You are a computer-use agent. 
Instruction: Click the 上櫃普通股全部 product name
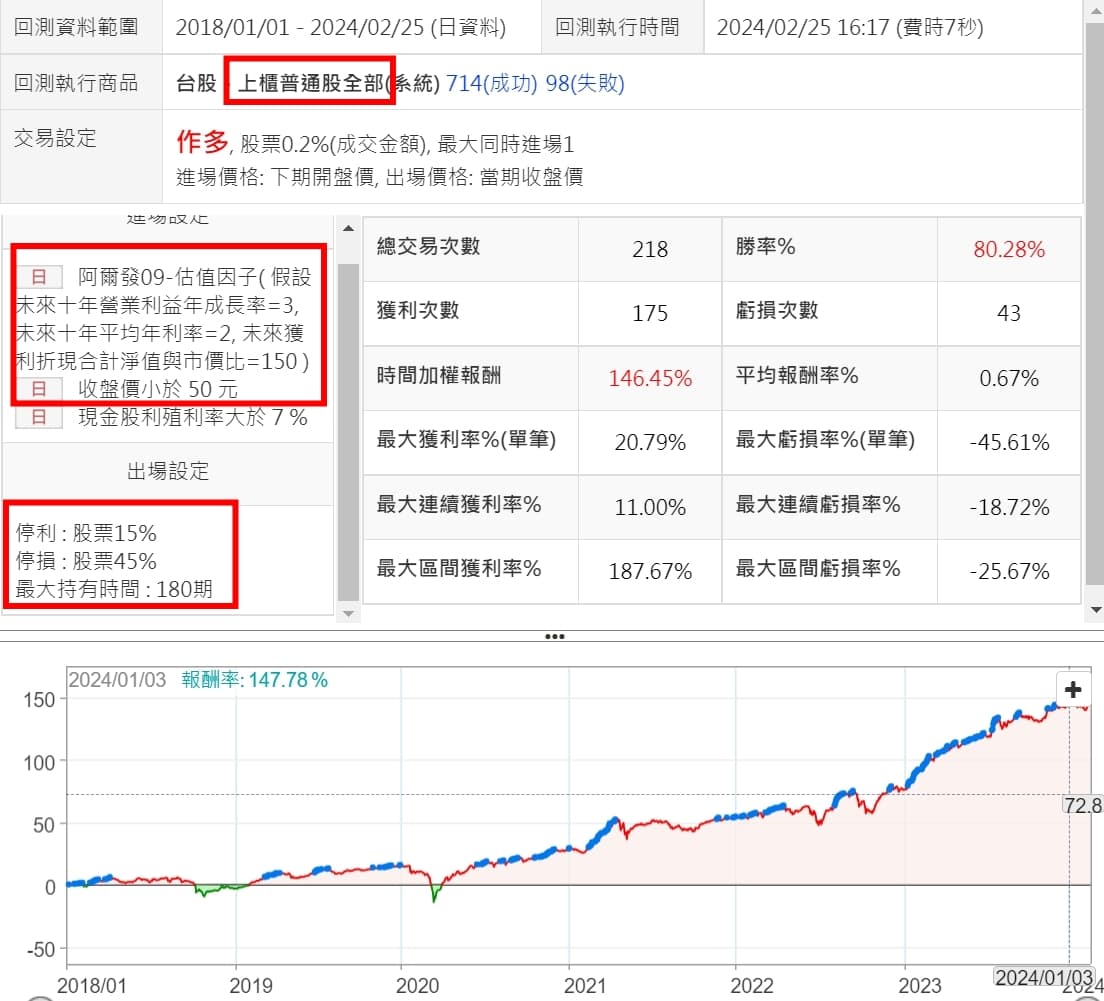[311, 83]
